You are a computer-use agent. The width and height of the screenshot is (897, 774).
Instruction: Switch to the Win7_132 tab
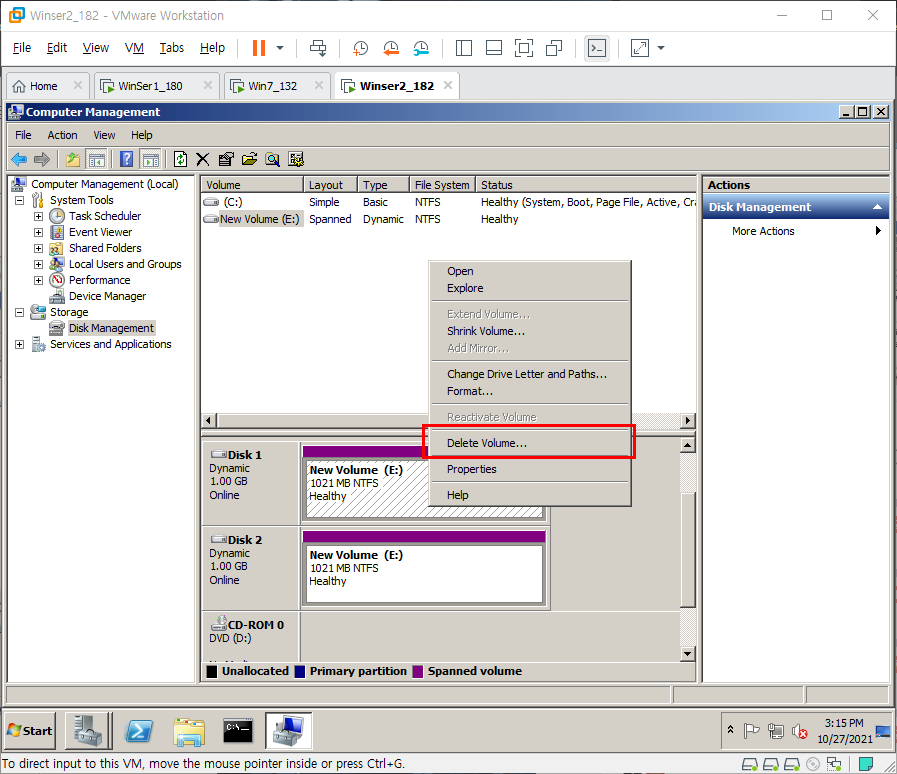pyautogui.click(x=272, y=86)
